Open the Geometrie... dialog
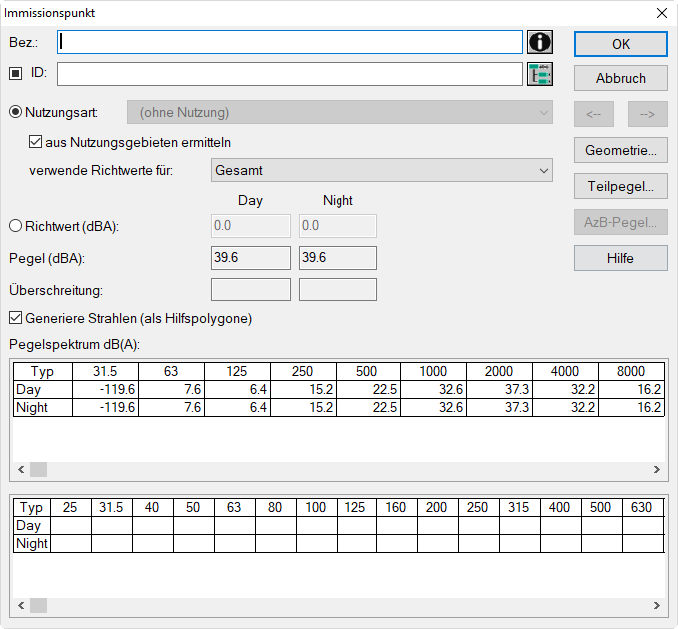This screenshot has width=678, height=629. click(620, 150)
